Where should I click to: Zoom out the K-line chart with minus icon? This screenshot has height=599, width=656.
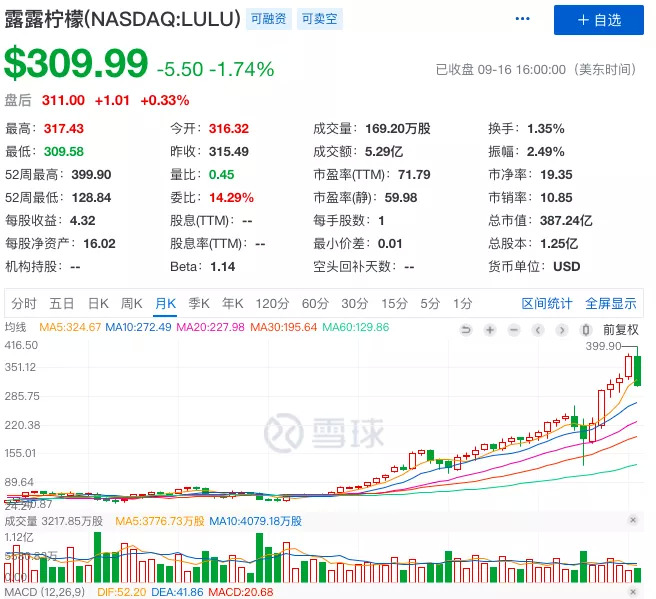click(x=514, y=330)
